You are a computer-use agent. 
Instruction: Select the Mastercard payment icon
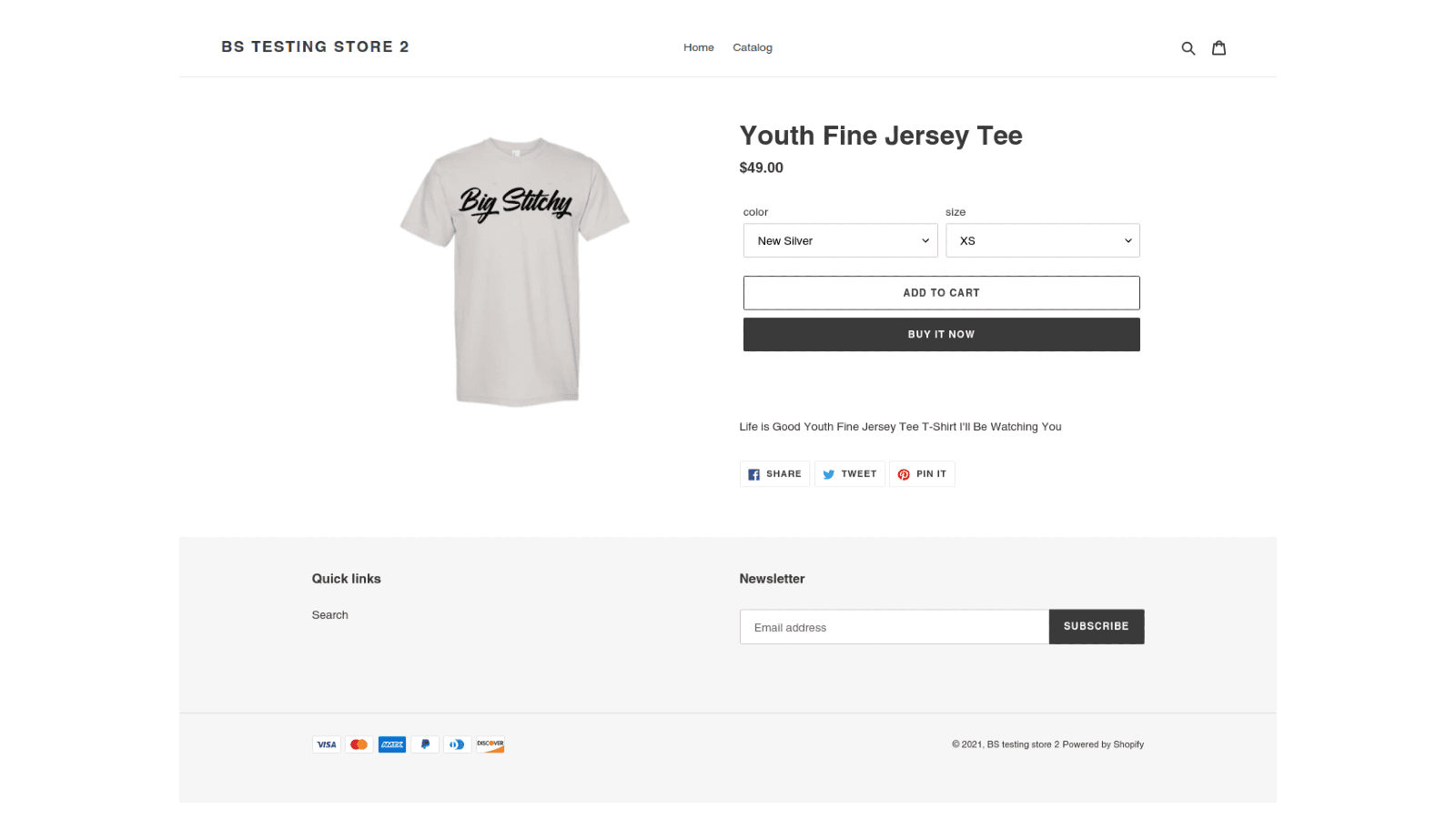359,743
